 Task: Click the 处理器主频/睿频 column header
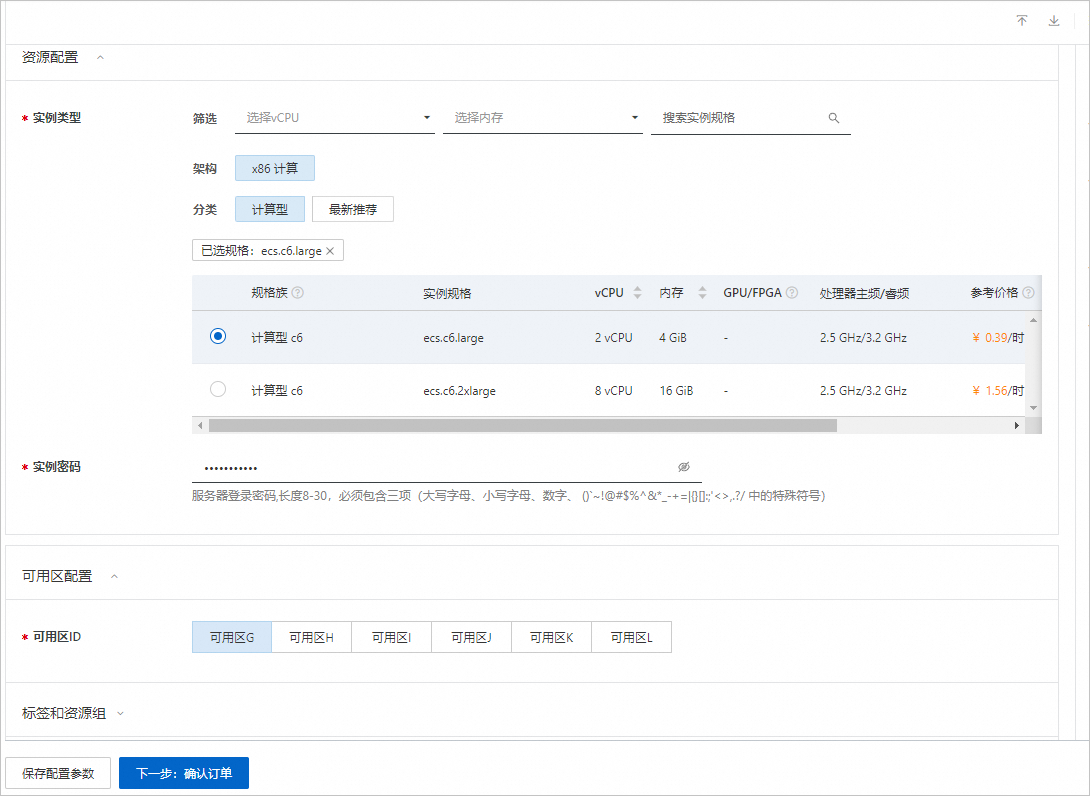coord(864,293)
